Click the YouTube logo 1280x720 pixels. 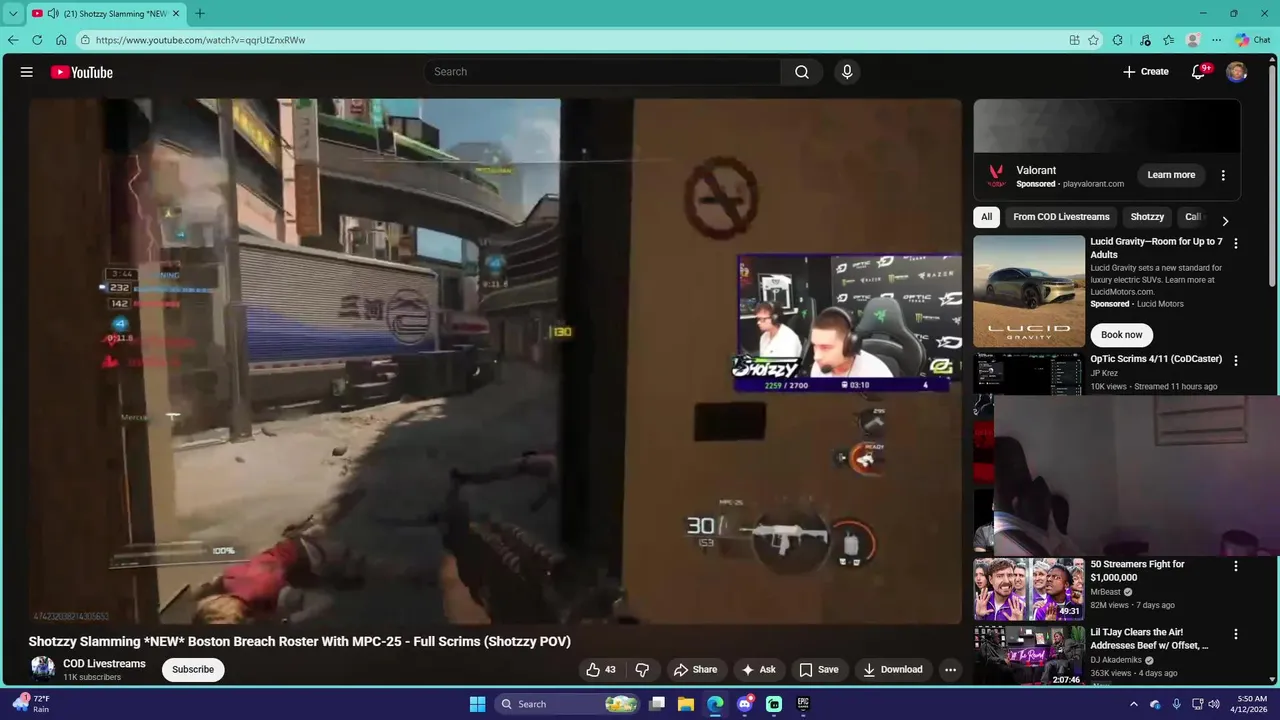(82, 72)
